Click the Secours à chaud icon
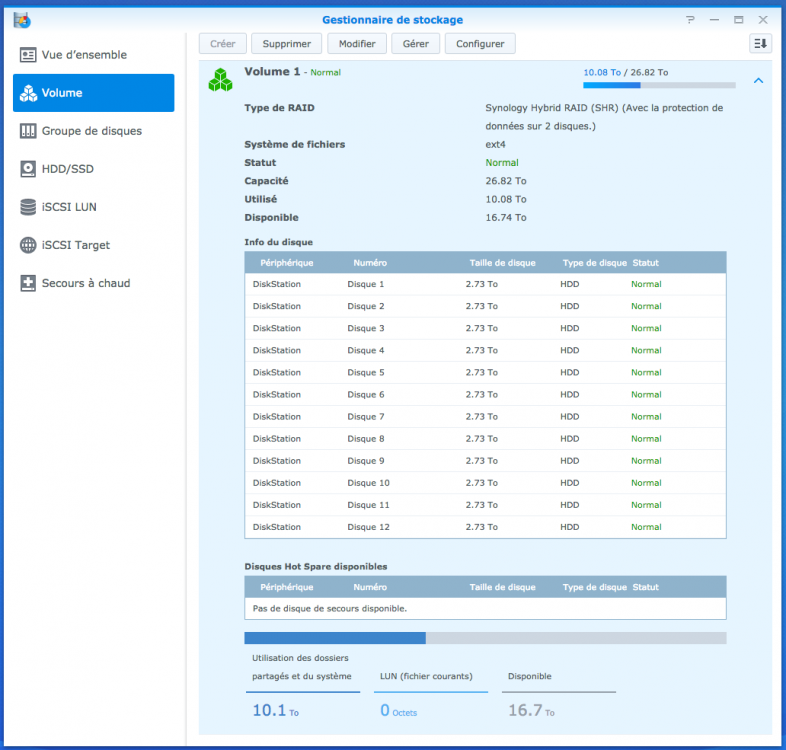This screenshot has height=750, width=786. pyautogui.click(x=28, y=283)
